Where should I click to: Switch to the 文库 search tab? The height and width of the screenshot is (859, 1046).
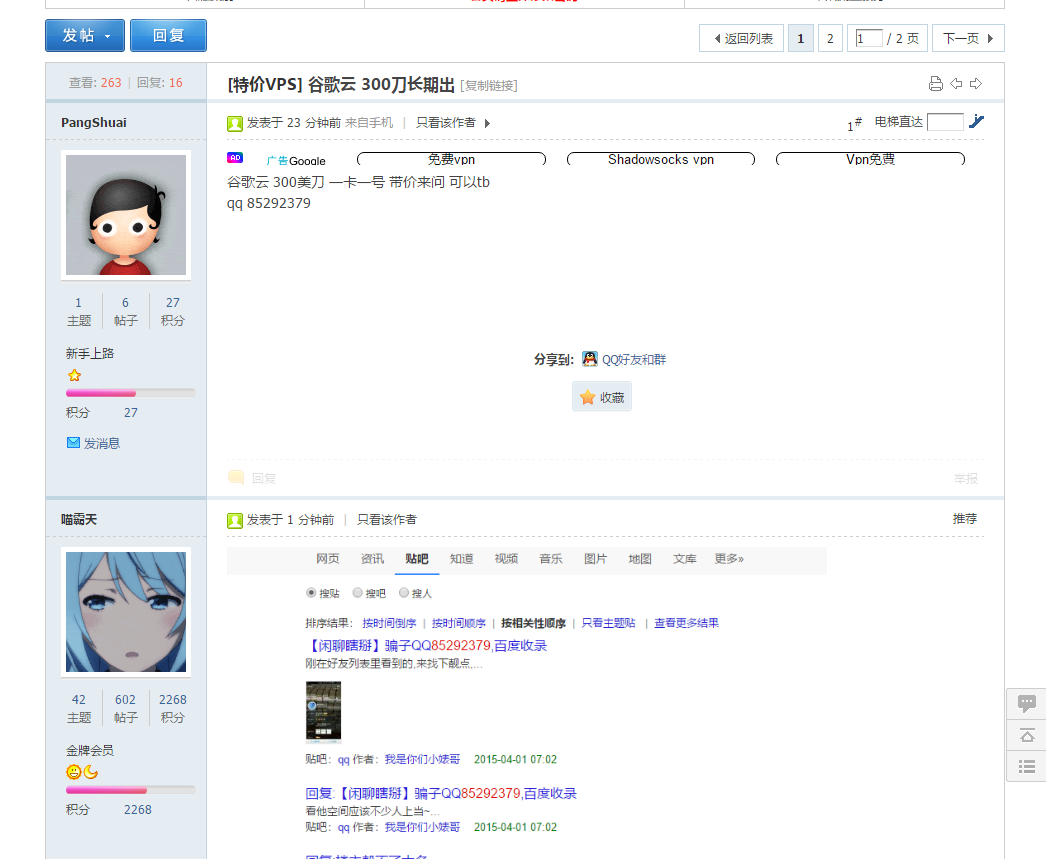point(685,558)
